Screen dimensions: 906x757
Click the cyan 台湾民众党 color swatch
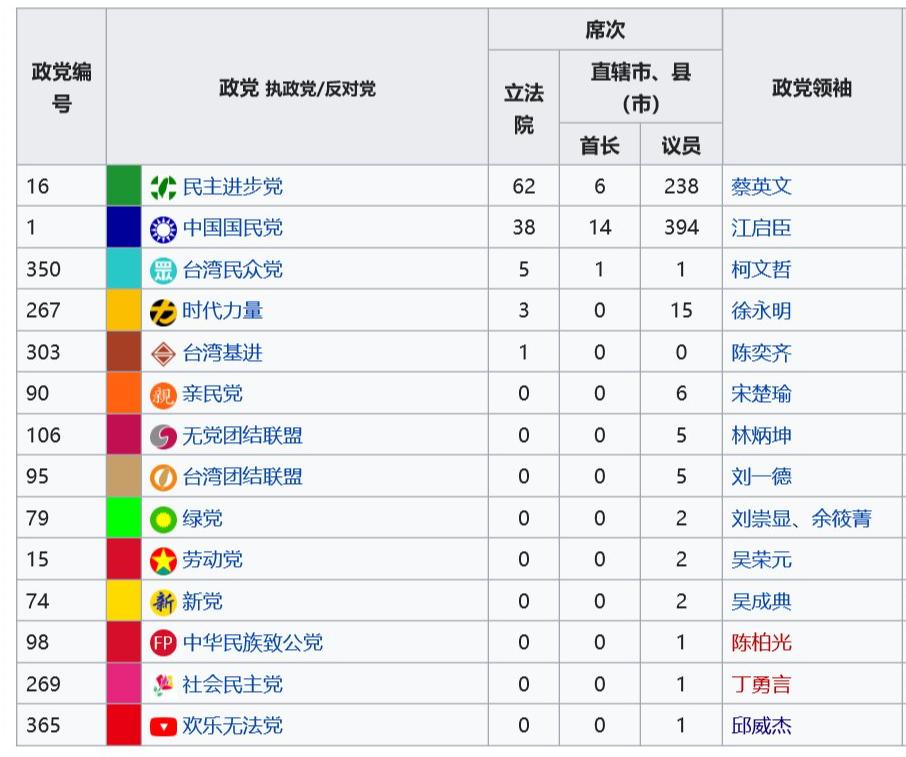pyautogui.click(x=124, y=270)
